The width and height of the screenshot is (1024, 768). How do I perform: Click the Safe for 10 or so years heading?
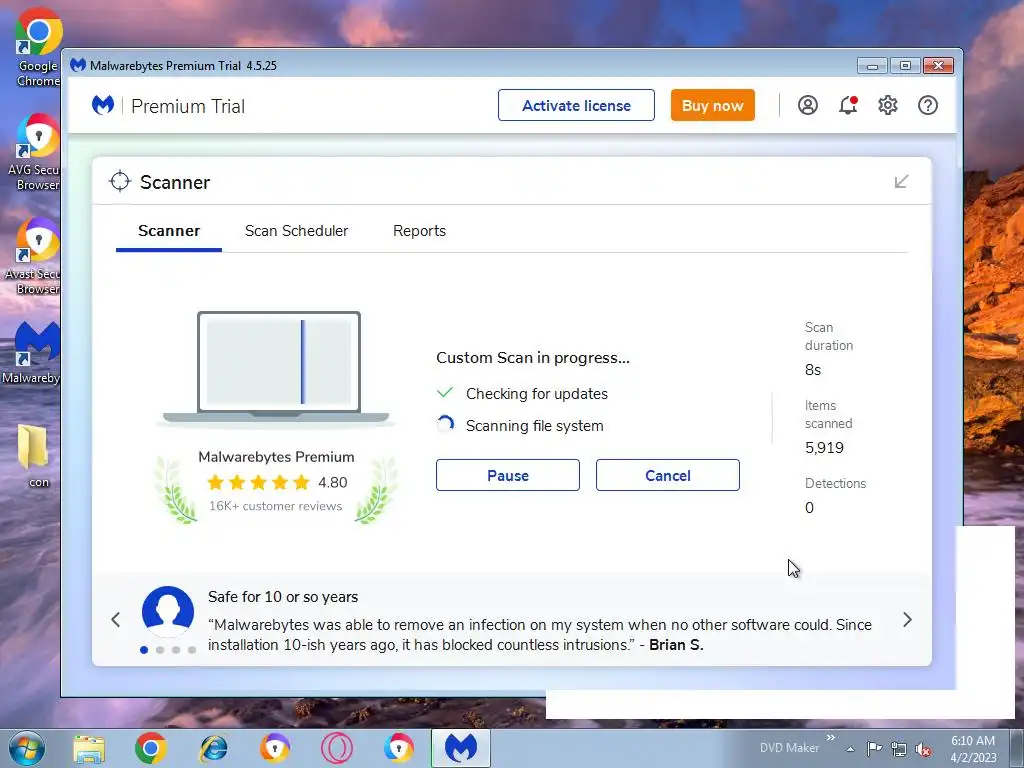tap(283, 597)
